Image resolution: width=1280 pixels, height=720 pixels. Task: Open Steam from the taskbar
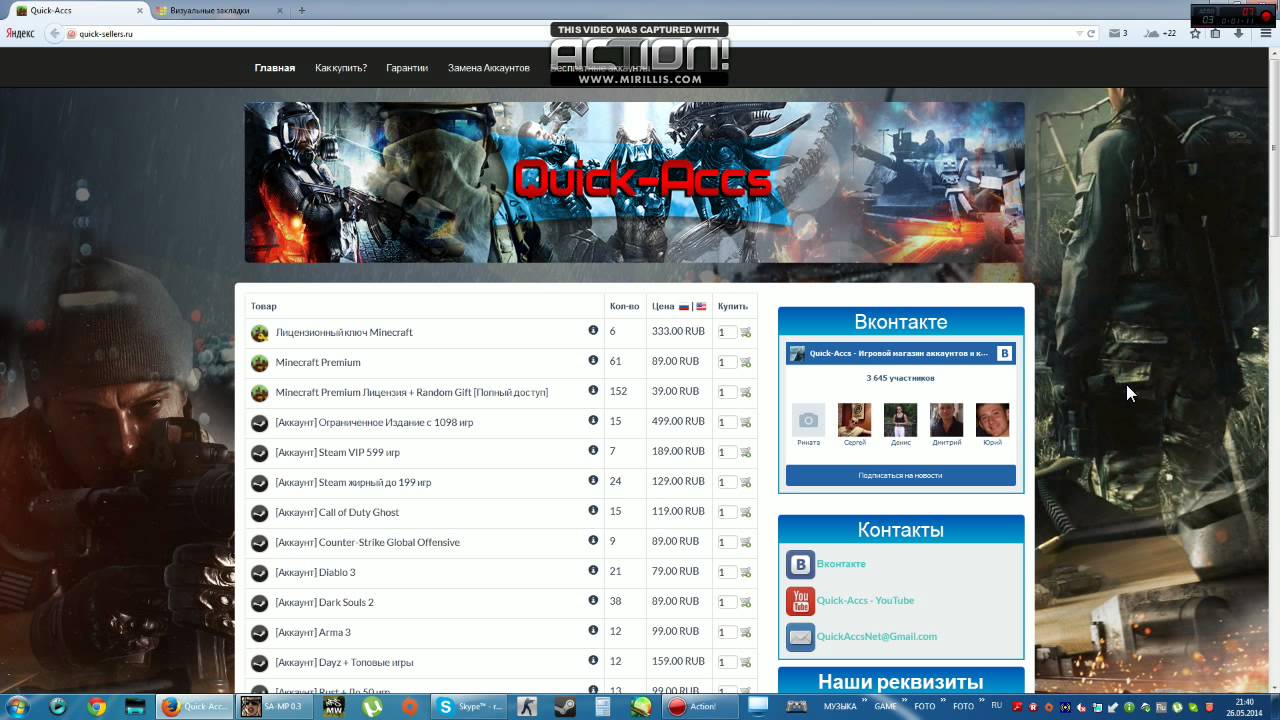(x=564, y=706)
